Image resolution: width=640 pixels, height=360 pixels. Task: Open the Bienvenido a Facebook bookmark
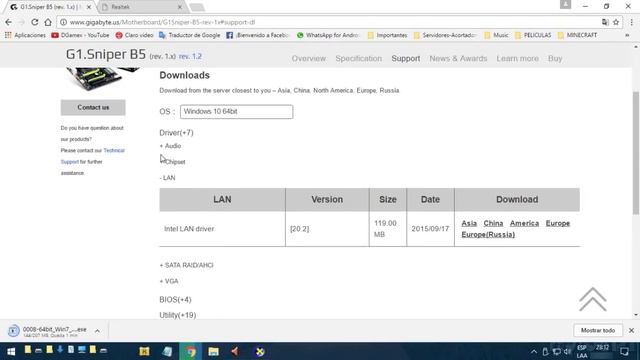click(x=258, y=35)
